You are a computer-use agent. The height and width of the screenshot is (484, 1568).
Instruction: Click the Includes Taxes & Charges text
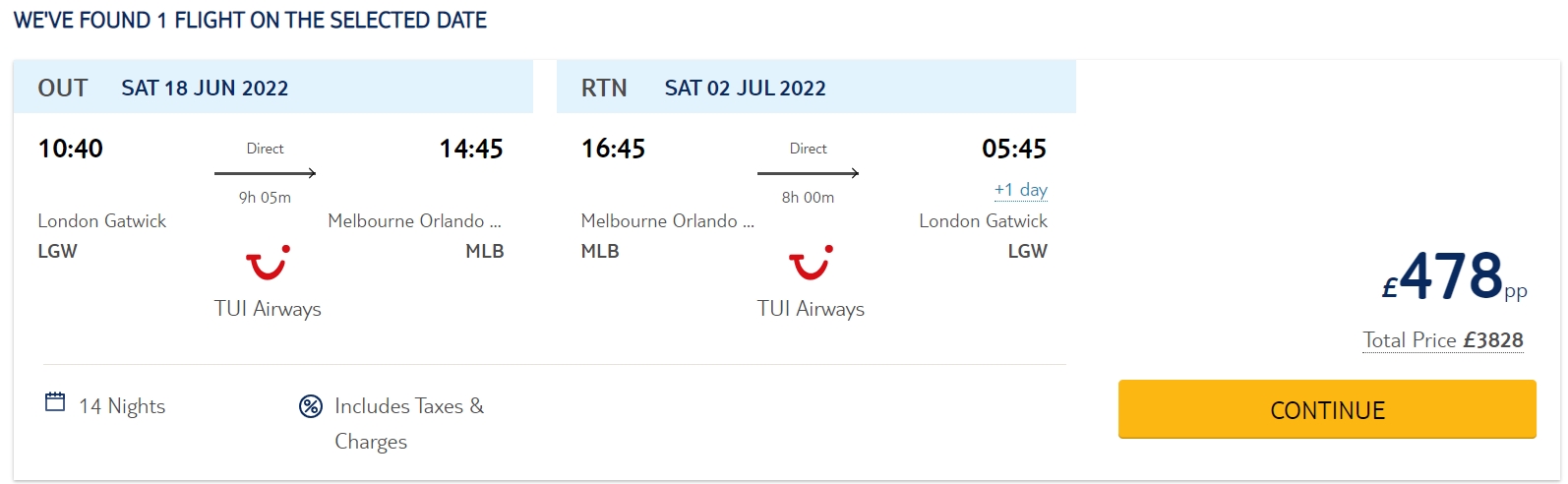(x=408, y=423)
